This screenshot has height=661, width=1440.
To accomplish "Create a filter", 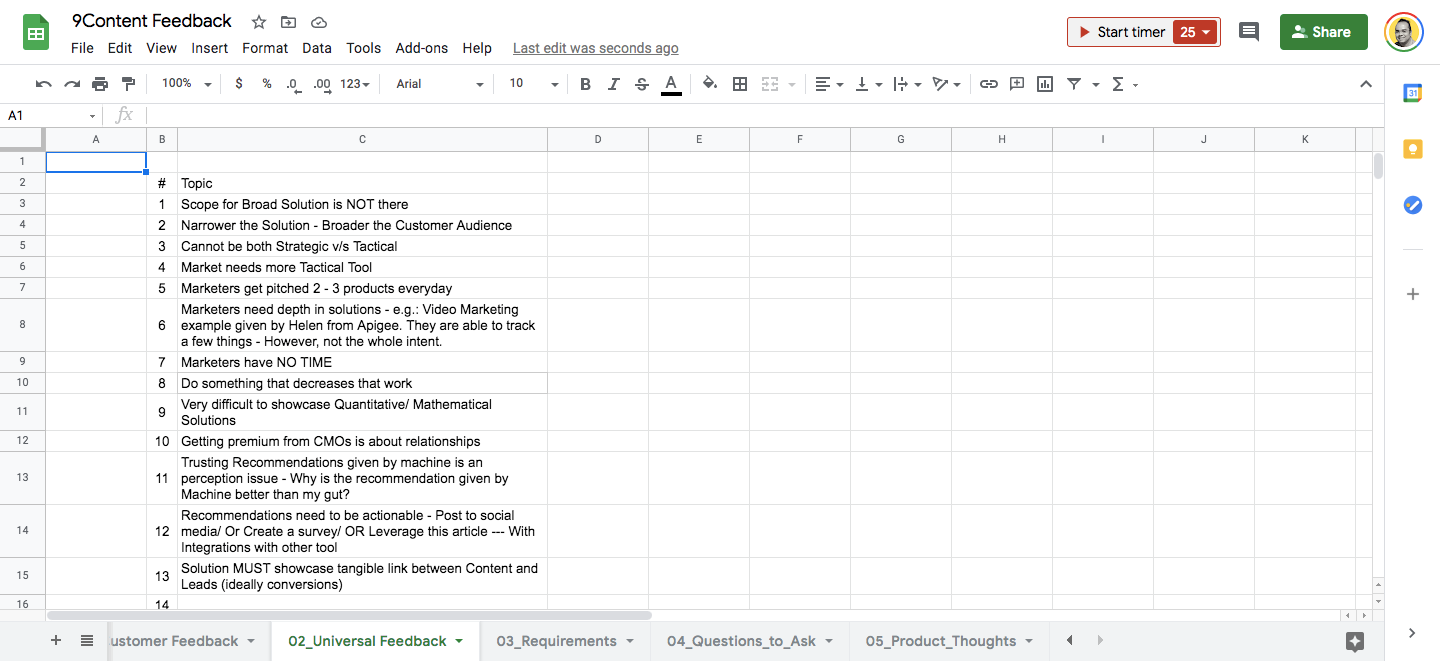I will [1074, 84].
